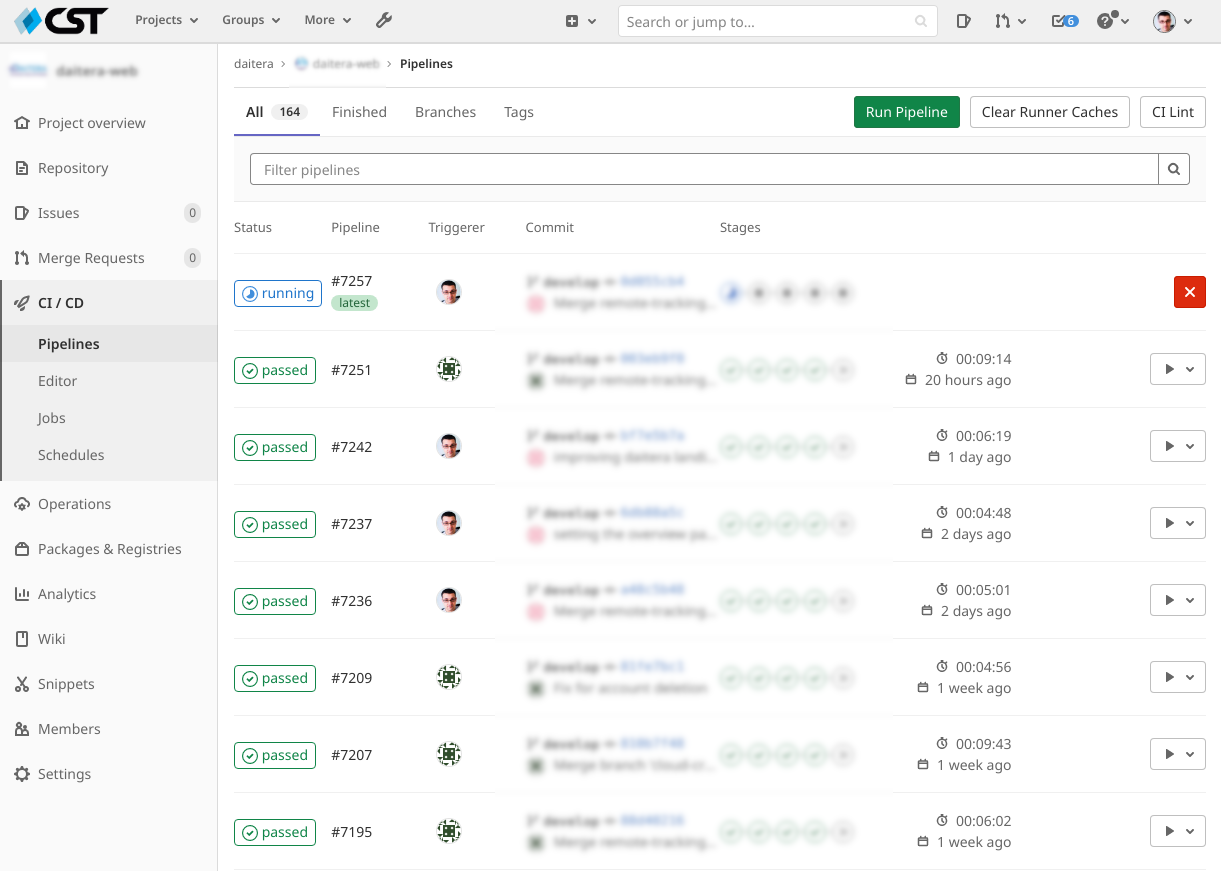This screenshot has height=871, width=1221.
Task: Open the Groups dropdown menu
Action: click(x=251, y=20)
